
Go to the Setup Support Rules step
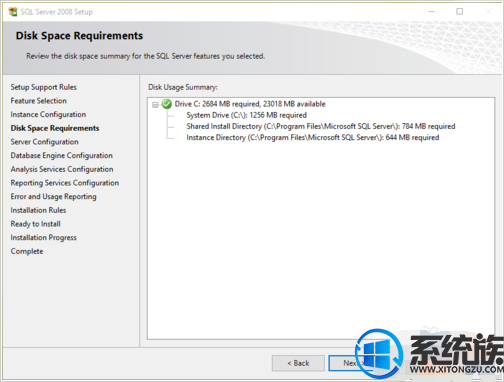click(44, 87)
